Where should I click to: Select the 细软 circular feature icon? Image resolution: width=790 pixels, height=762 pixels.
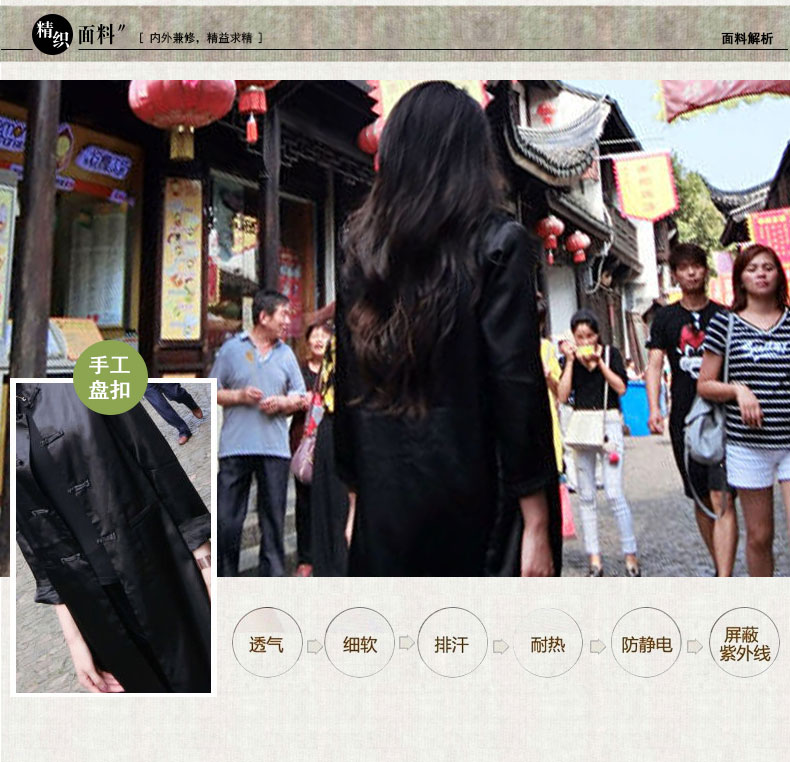(360, 643)
